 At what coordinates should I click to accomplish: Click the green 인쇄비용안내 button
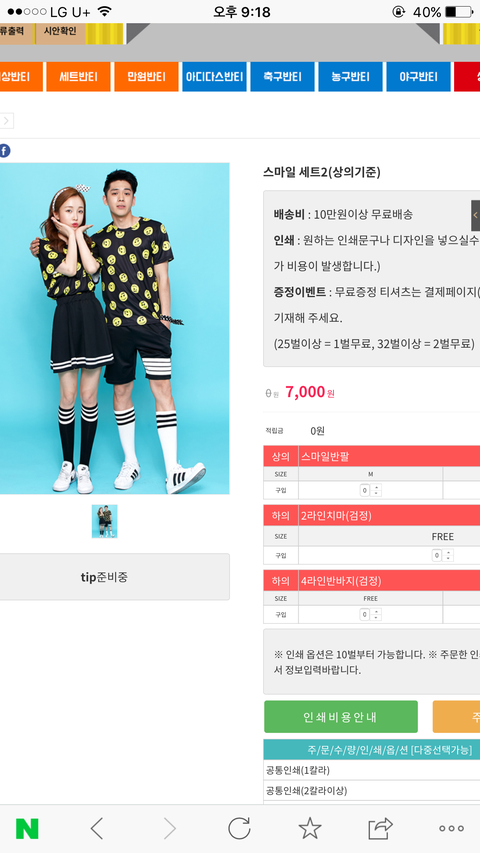[x=341, y=717]
